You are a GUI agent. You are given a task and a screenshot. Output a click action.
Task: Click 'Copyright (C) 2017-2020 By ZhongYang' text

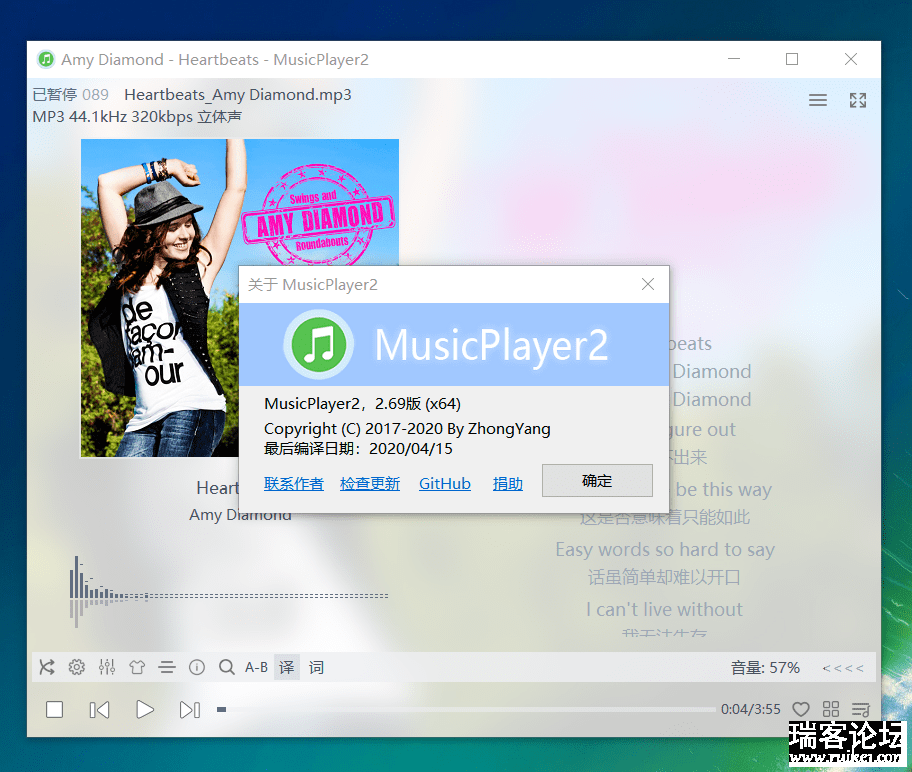(407, 429)
